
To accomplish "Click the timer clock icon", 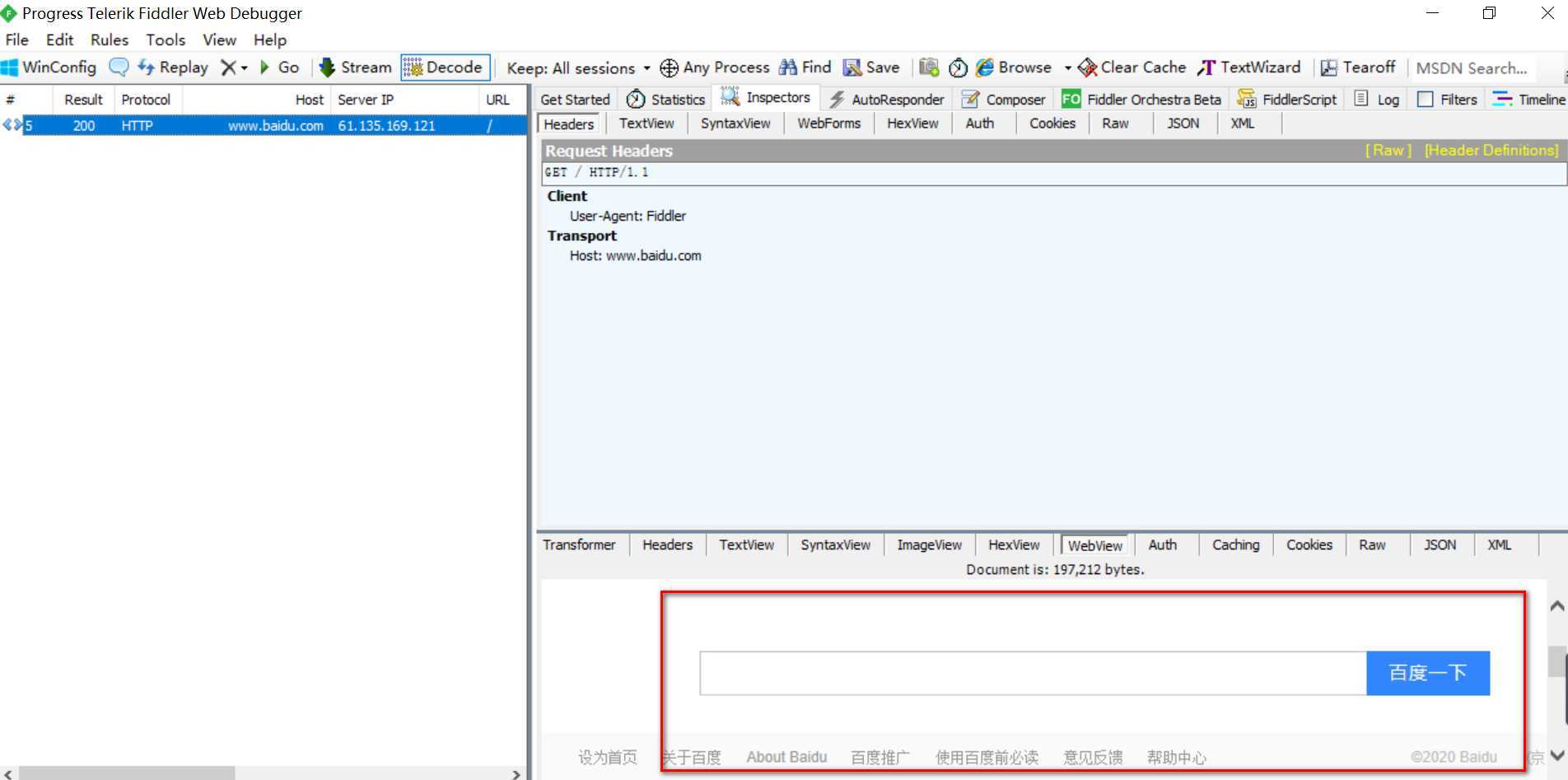I will (958, 68).
